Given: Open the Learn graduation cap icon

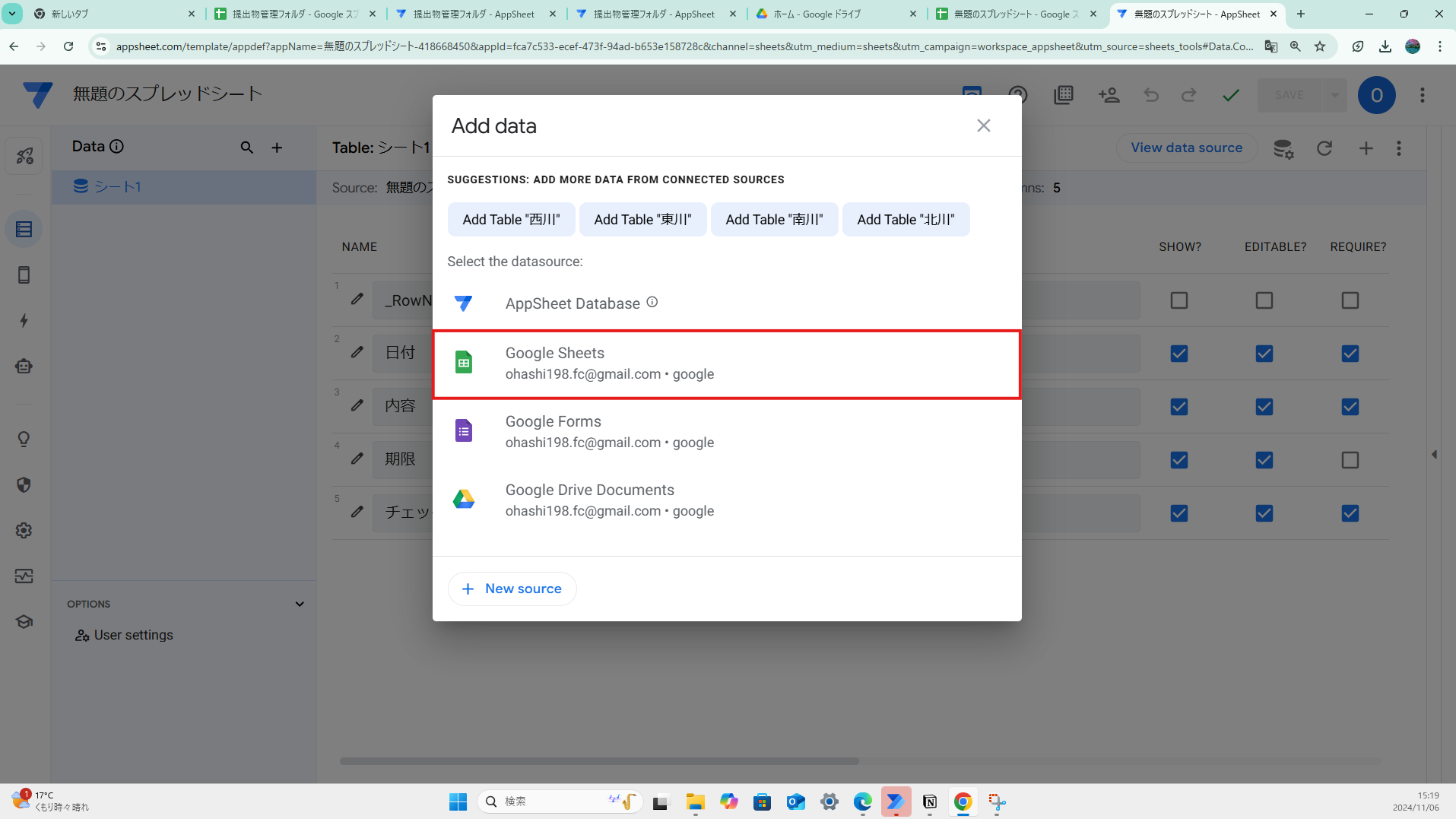Looking at the screenshot, I should (x=24, y=621).
